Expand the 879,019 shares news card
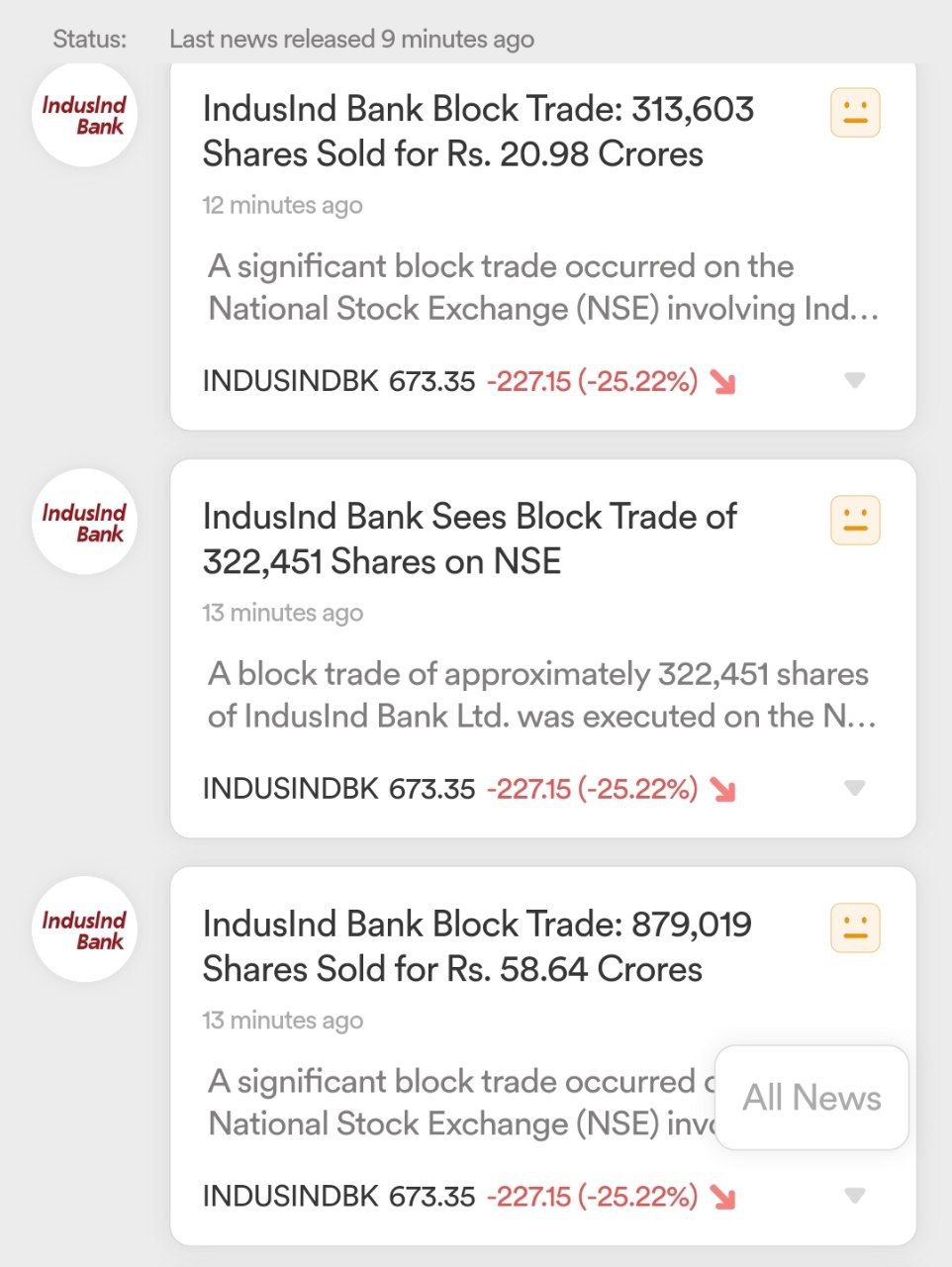The height and width of the screenshot is (1267, 952). pyautogui.click(x=855, y=1196)
